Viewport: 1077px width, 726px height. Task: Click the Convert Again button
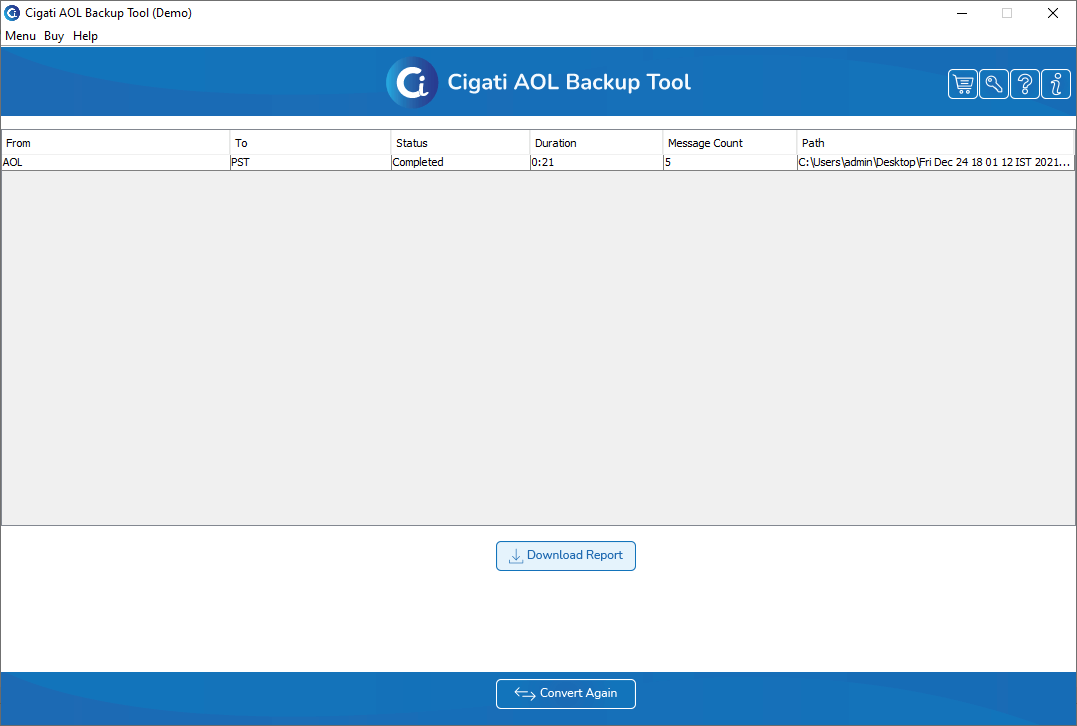(566, 693)
